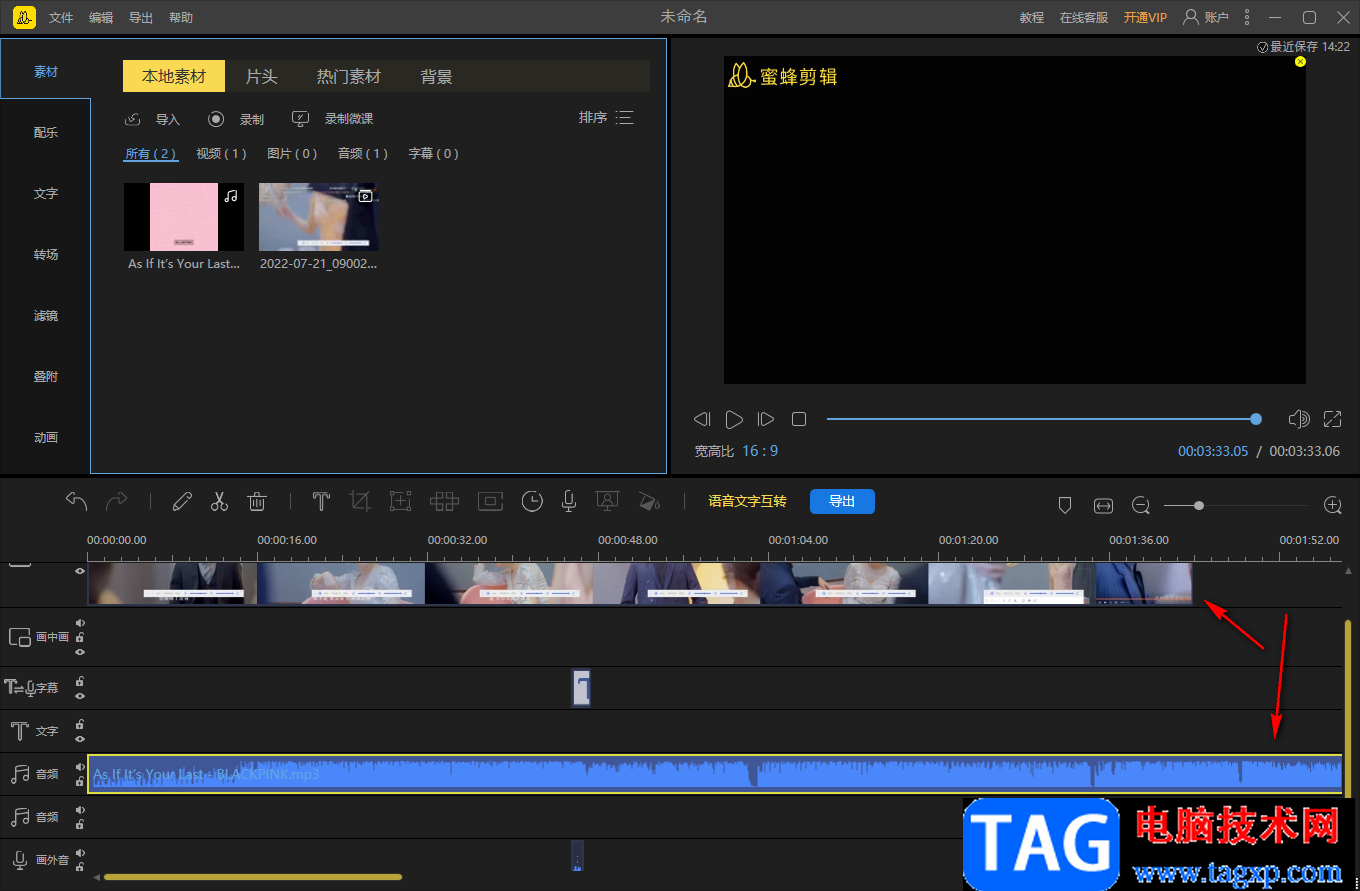Select the As If It's Your Last thumbnail
The width and height of the screenshot is (1360, 891).
tap(184, 217)
